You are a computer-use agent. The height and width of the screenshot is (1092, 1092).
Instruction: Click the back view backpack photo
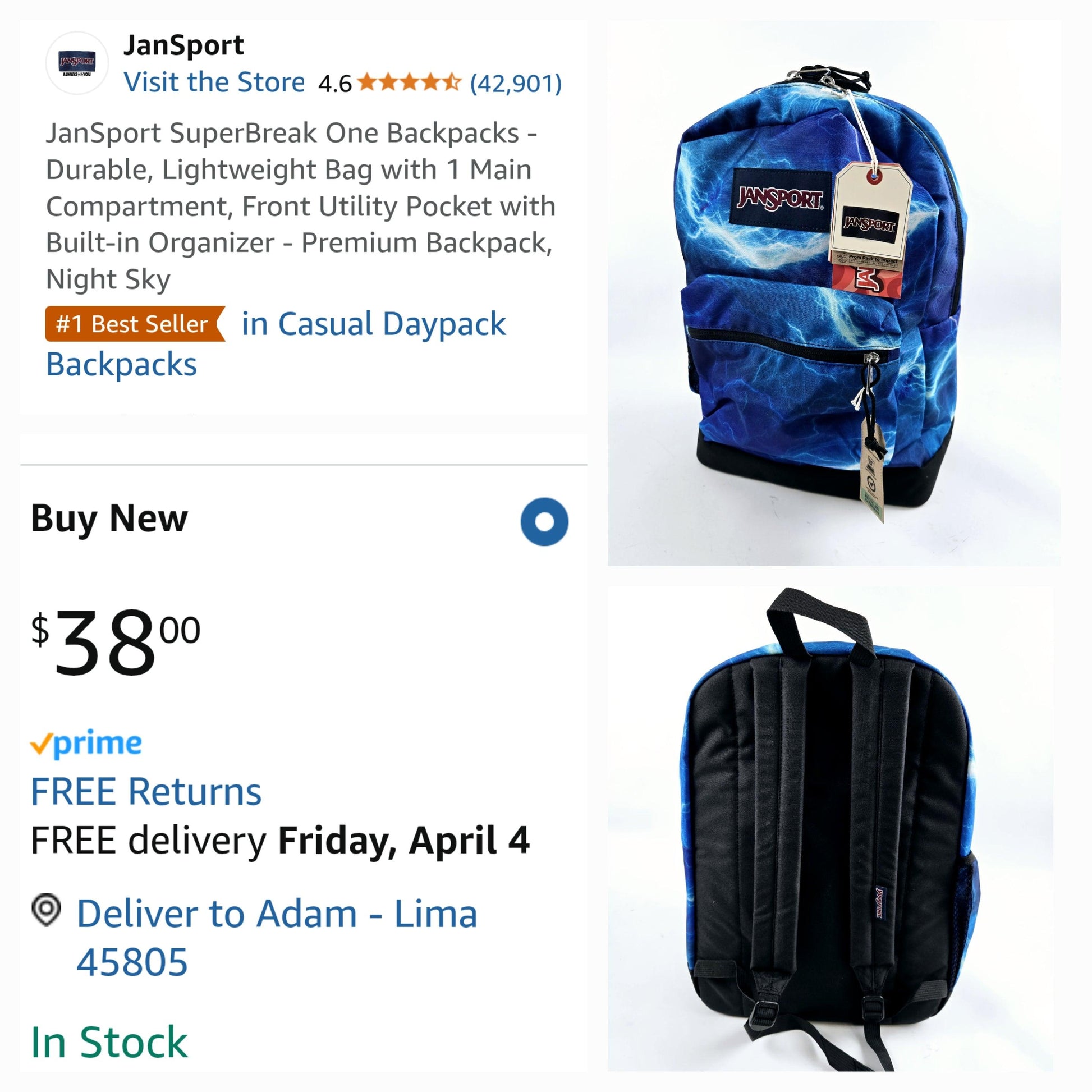pyautogui.click(x=831, y=829)
